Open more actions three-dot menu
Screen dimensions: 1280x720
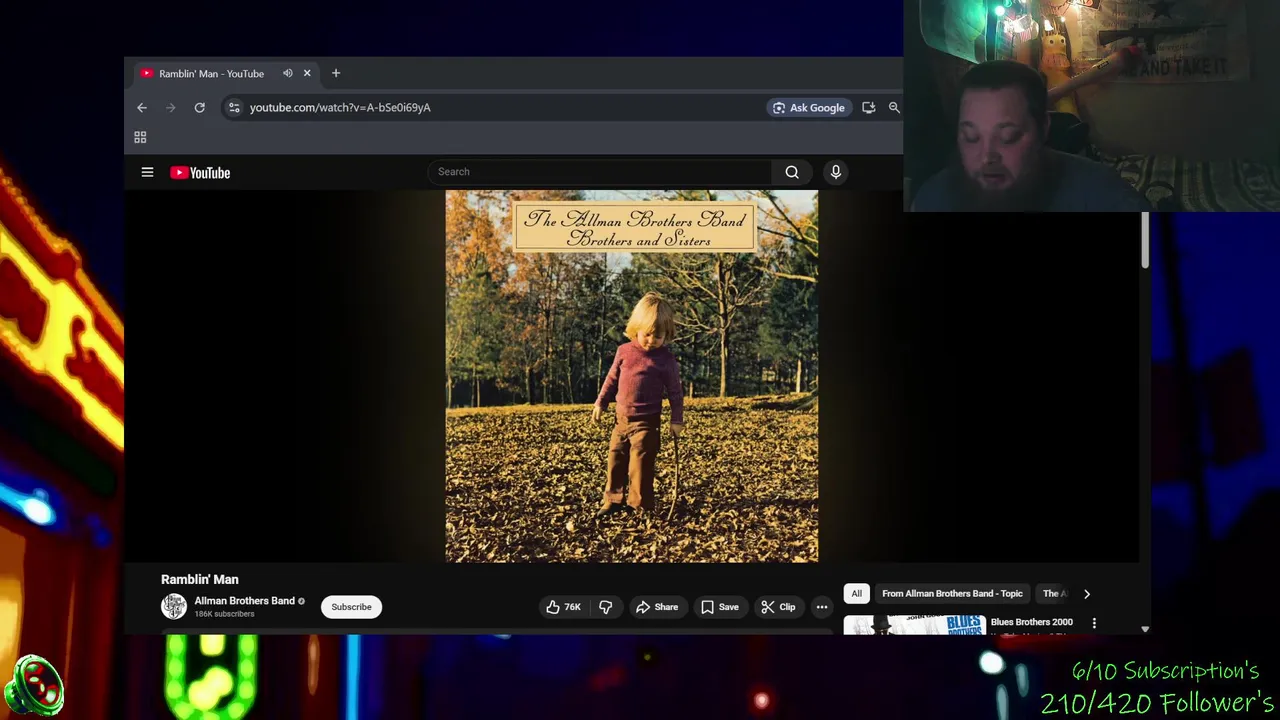(x=822, y=607)
